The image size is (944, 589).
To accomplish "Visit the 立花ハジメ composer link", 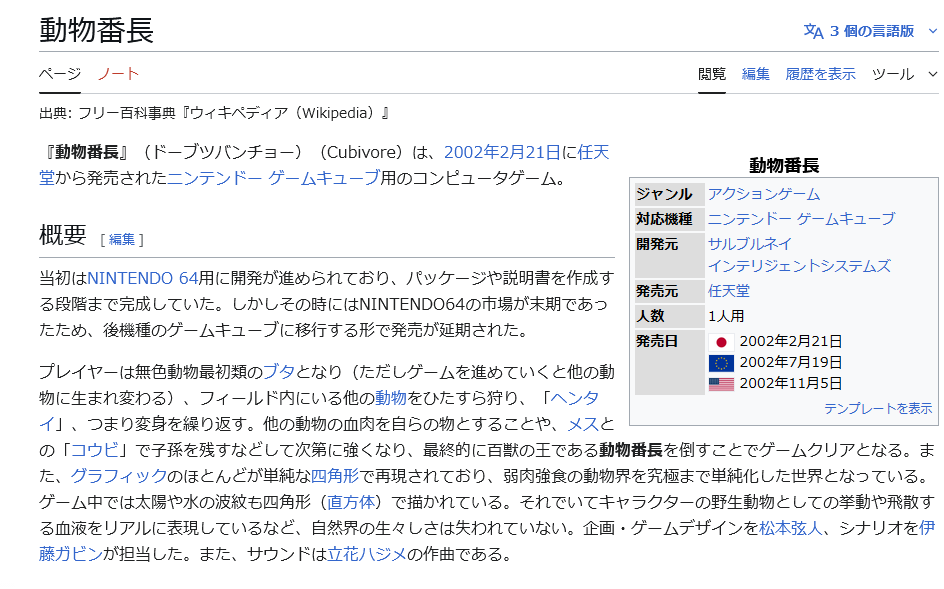I will 369,553.
